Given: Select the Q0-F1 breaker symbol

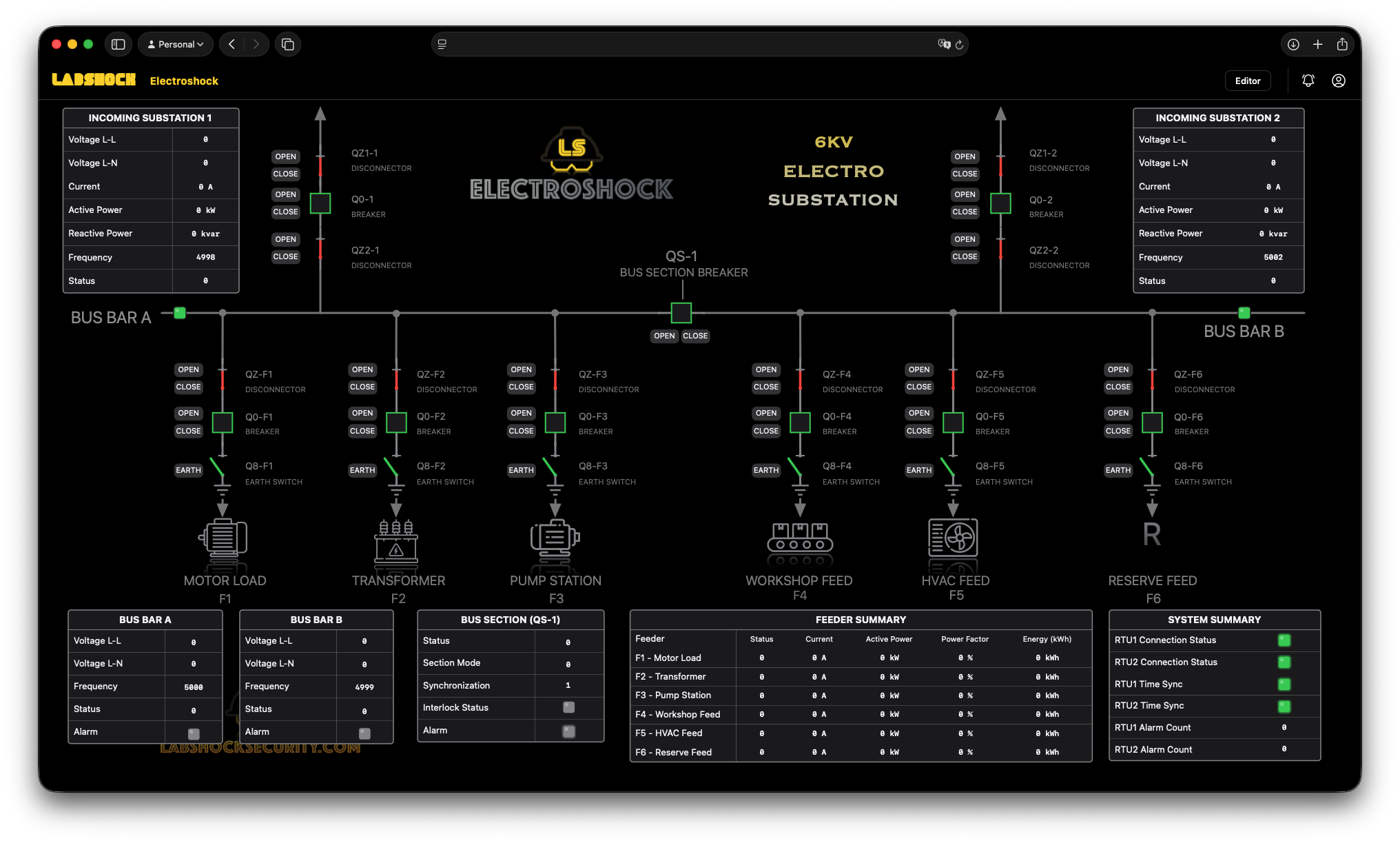Looking at the screenshot, I should click(x=223, y=422).
